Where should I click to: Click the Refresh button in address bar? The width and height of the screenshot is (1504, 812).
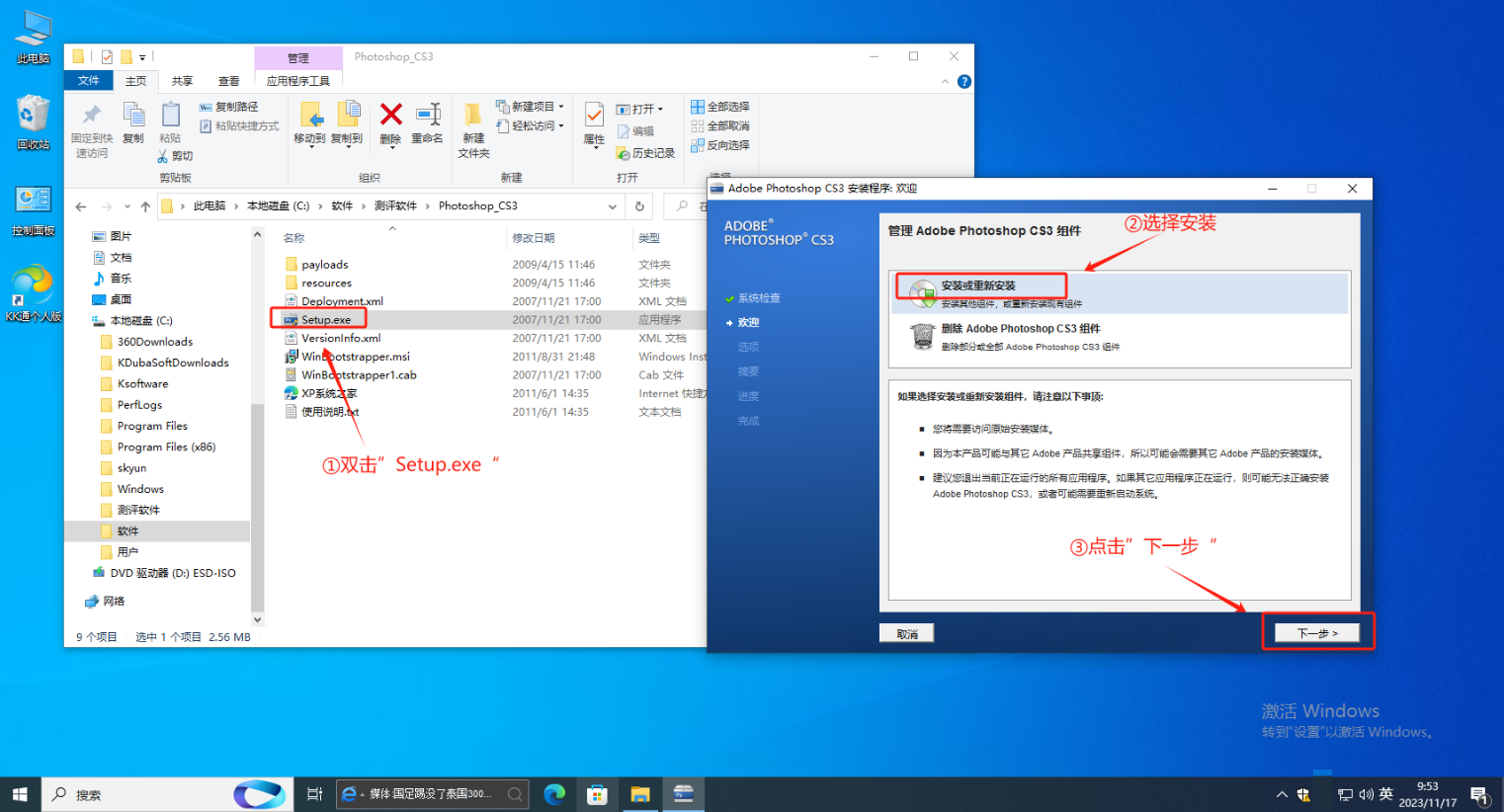click(639, 206)
